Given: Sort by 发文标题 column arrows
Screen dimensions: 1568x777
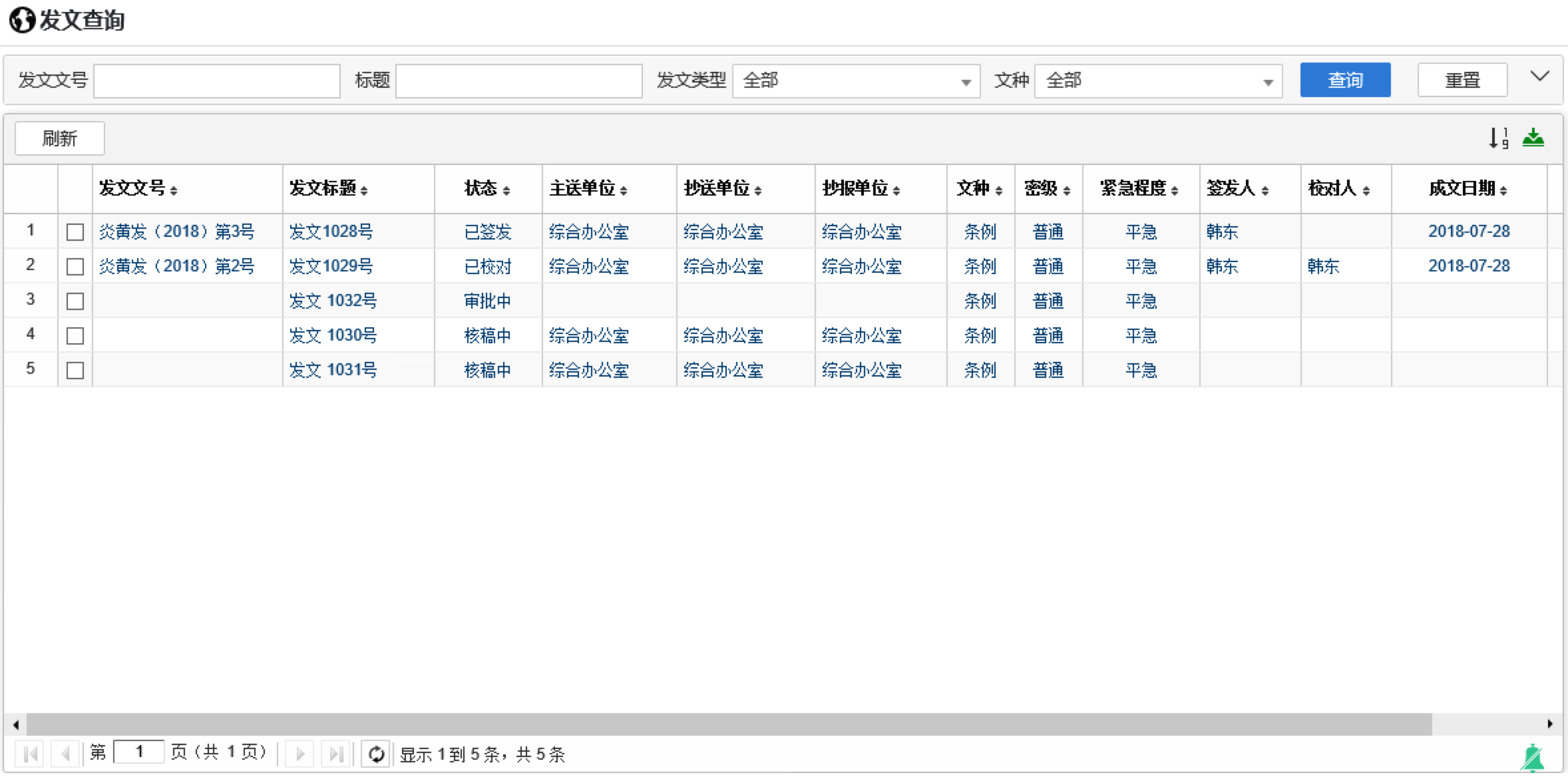Looking at the screenshot, I should [x=364, y=190].
